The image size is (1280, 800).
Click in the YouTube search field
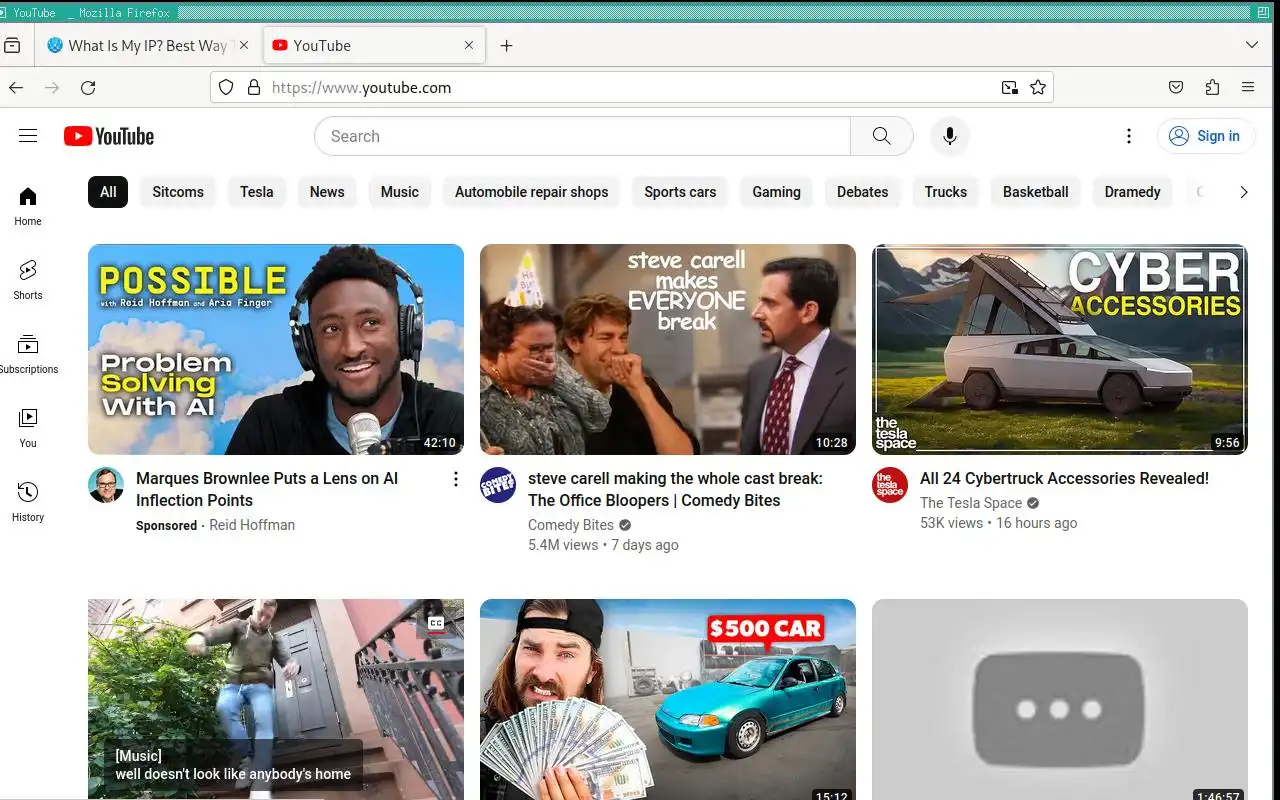click(582, 136)
